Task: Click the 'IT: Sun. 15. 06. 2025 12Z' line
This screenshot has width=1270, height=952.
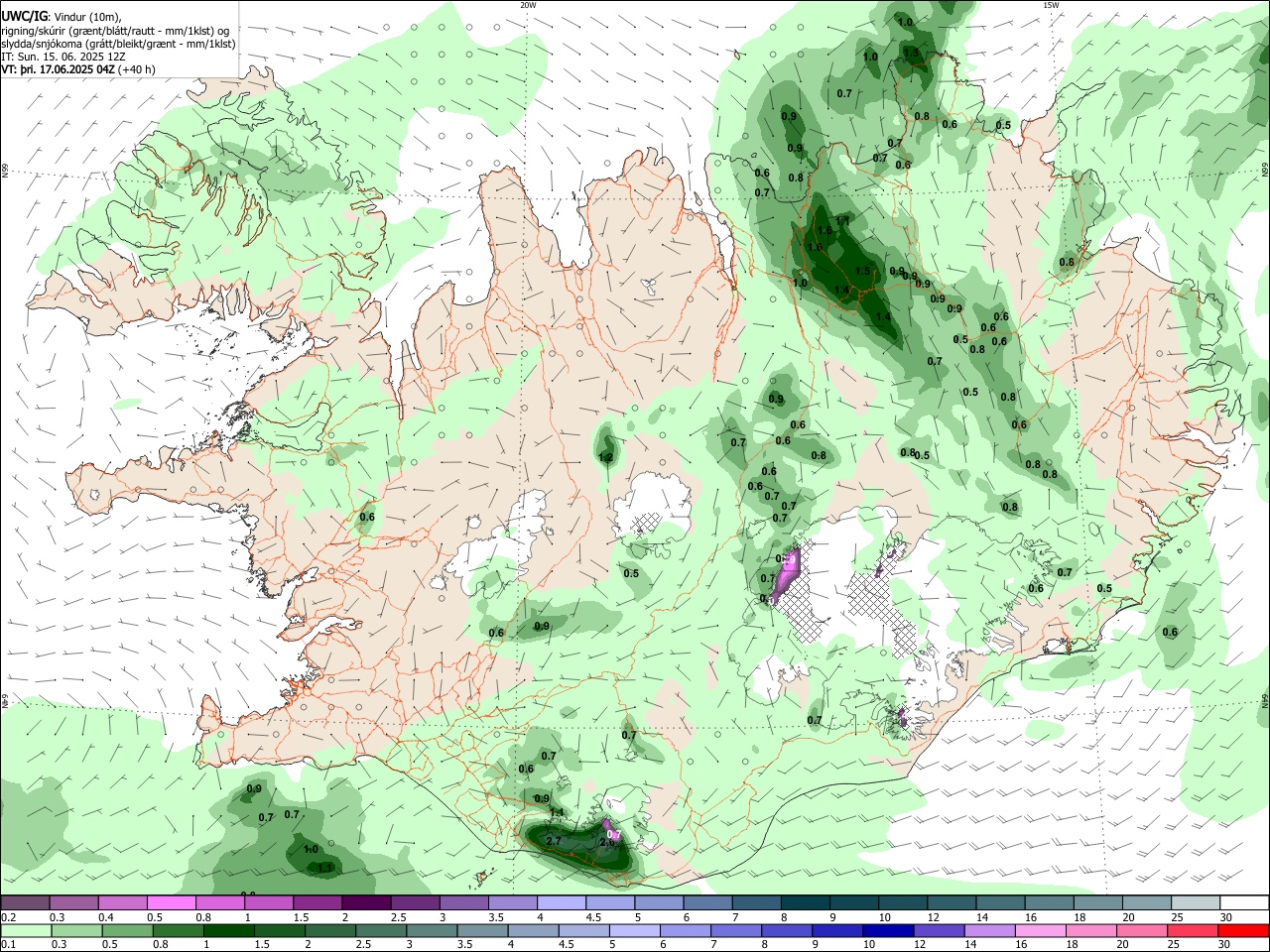Action: (63, 57)
